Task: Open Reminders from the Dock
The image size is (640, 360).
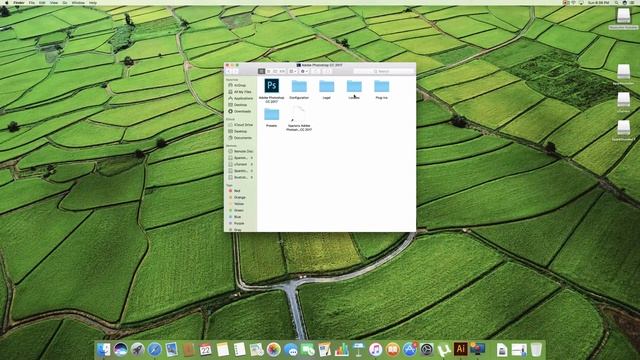Action: click(240, 349)
